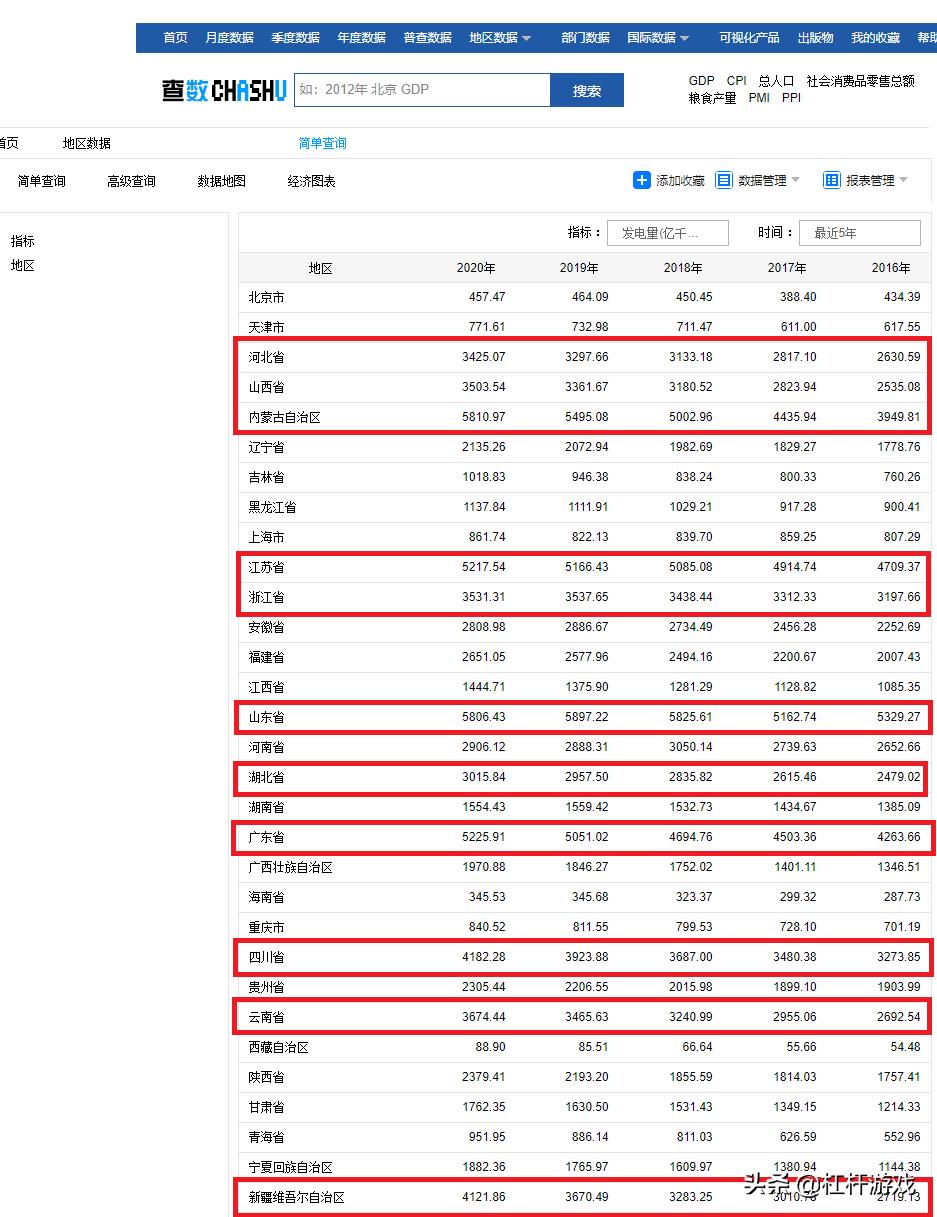Open the 最近5年 time period selector
The image size is (937, 1217).
pos(860,232)
